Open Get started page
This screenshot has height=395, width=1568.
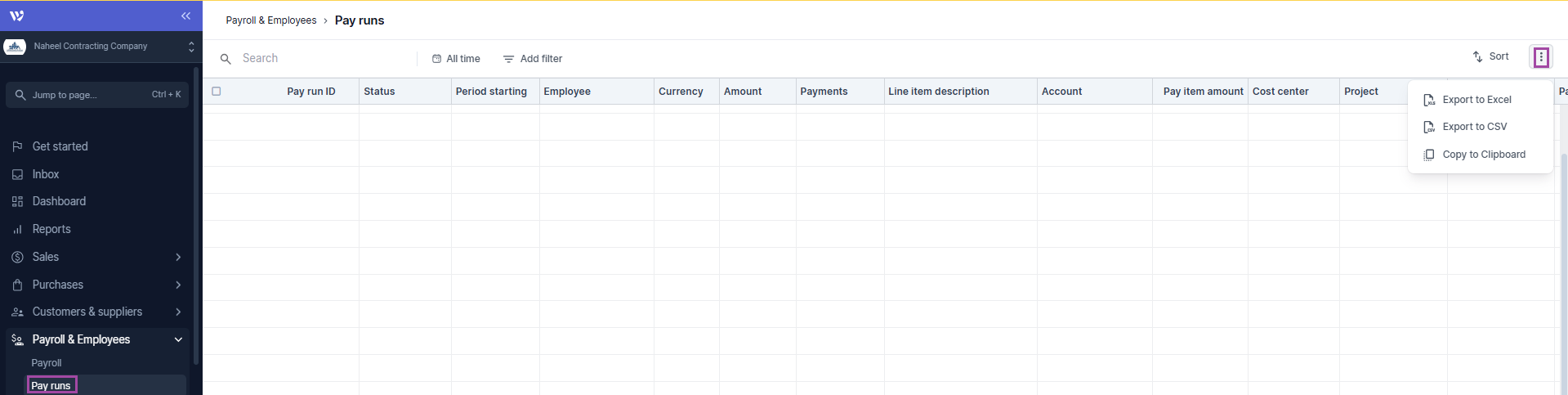(60, 146)
